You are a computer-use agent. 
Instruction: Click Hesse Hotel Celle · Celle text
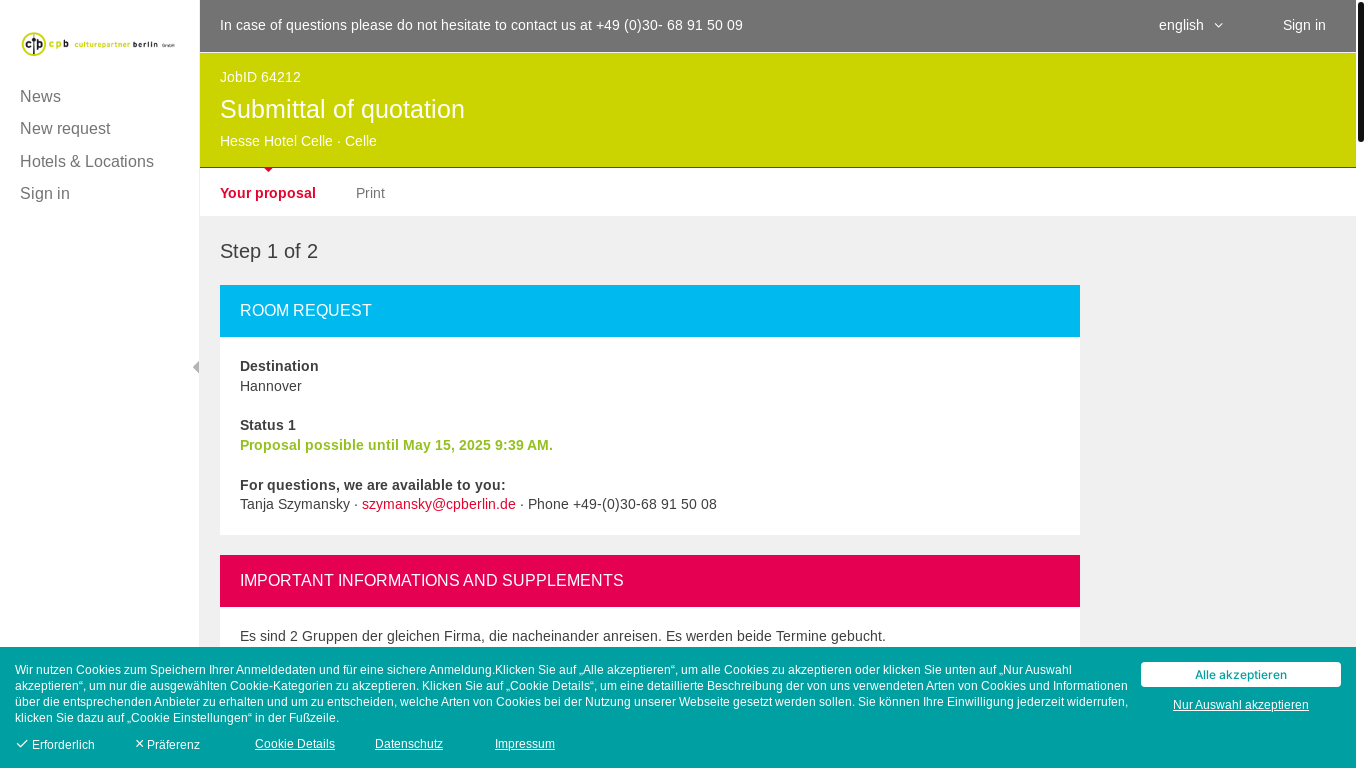pyautogui.click(x=298, y=141)
